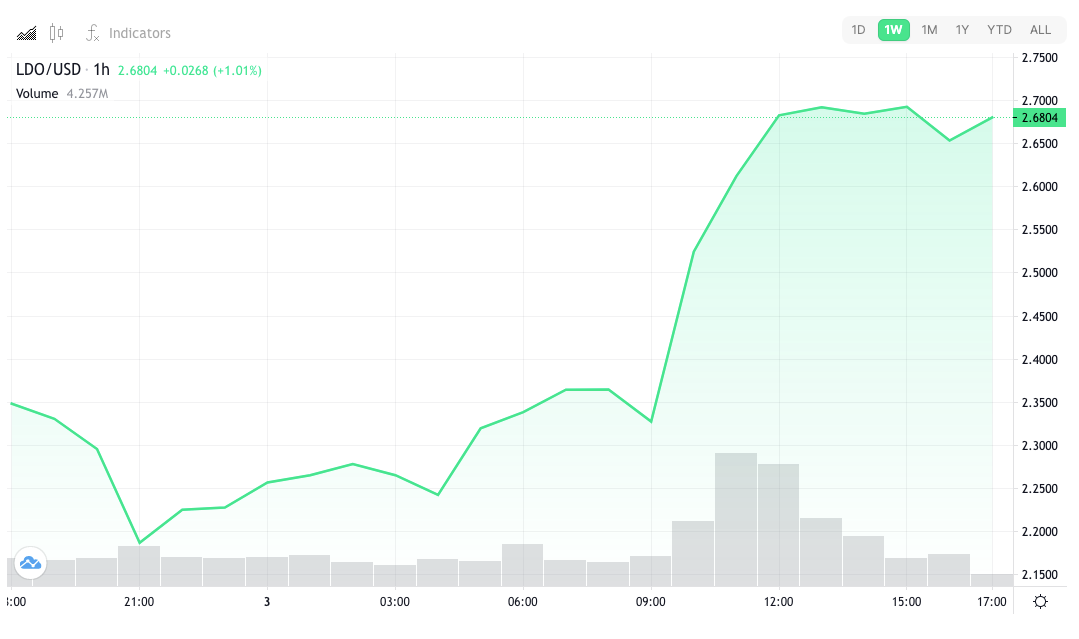
Task: Select the 1Y time range
Action: click(x=962, y=30)
